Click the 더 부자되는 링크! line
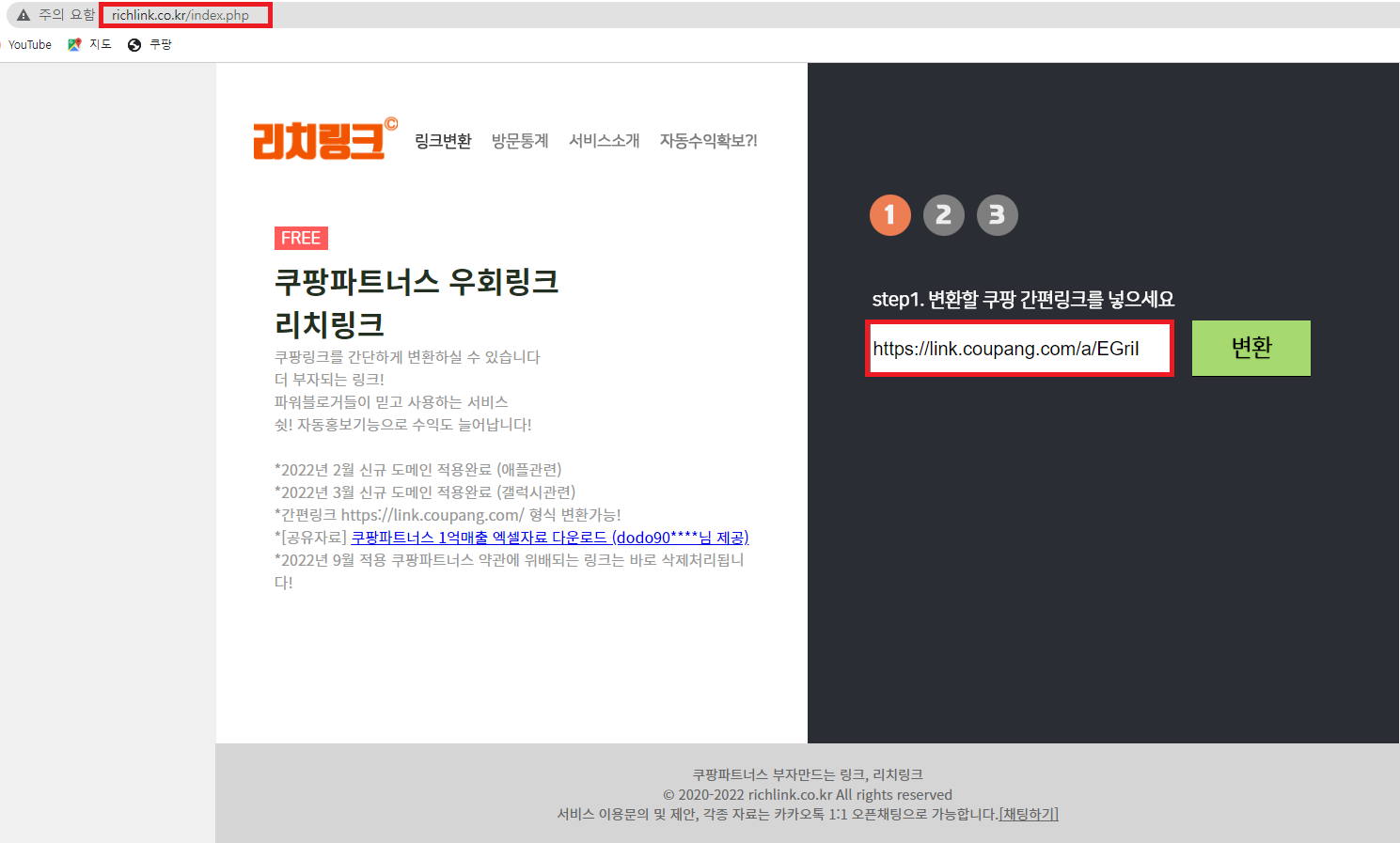The image size is (1400, 843). [x=329, y=380]
